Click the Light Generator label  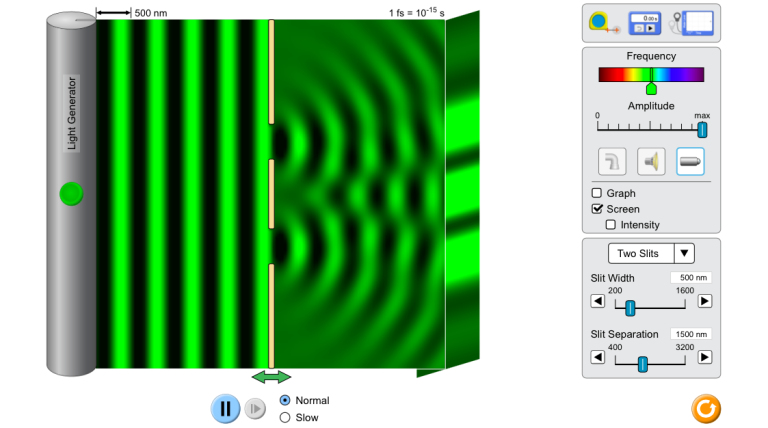72,113
